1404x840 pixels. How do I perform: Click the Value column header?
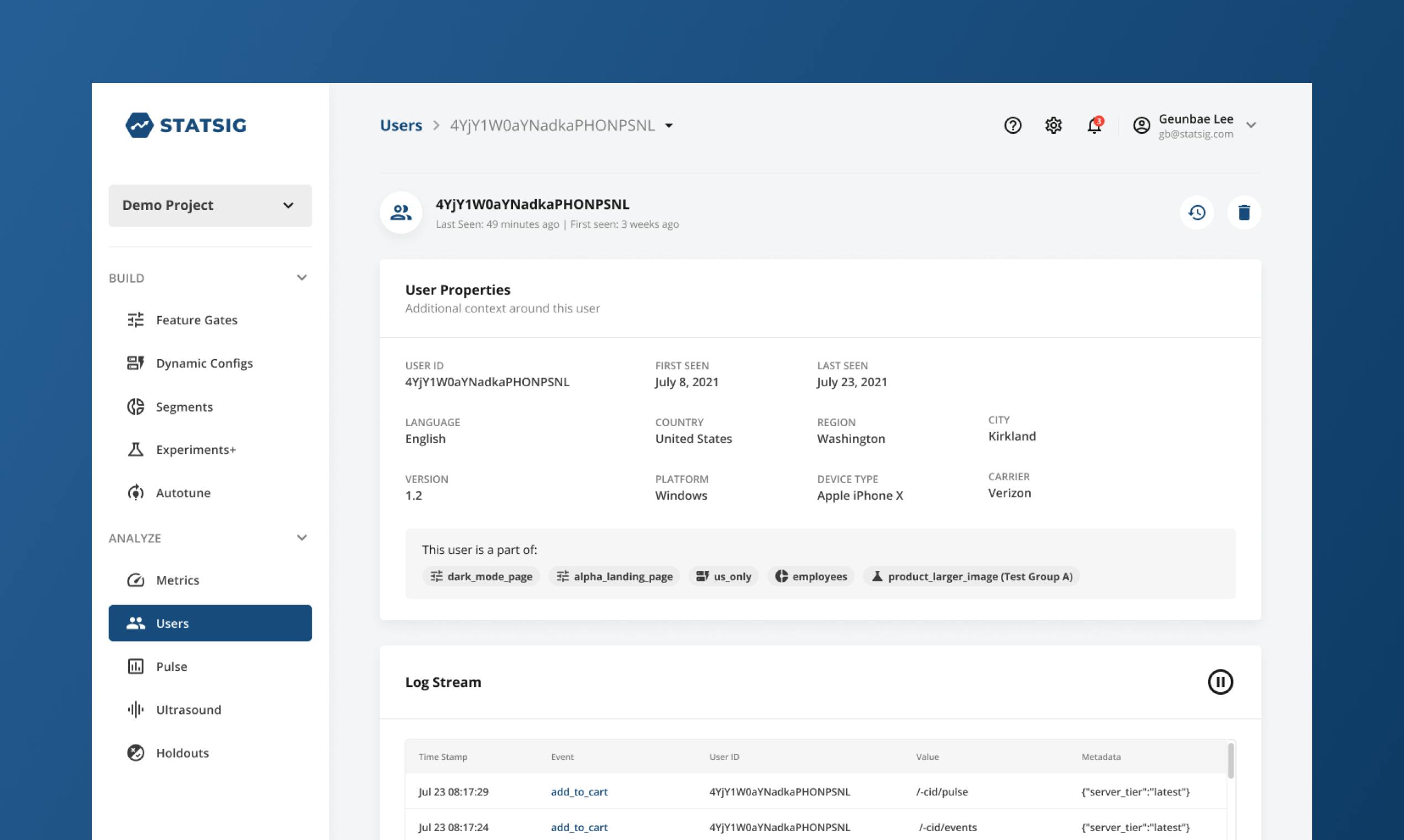(x=928, y=757)
